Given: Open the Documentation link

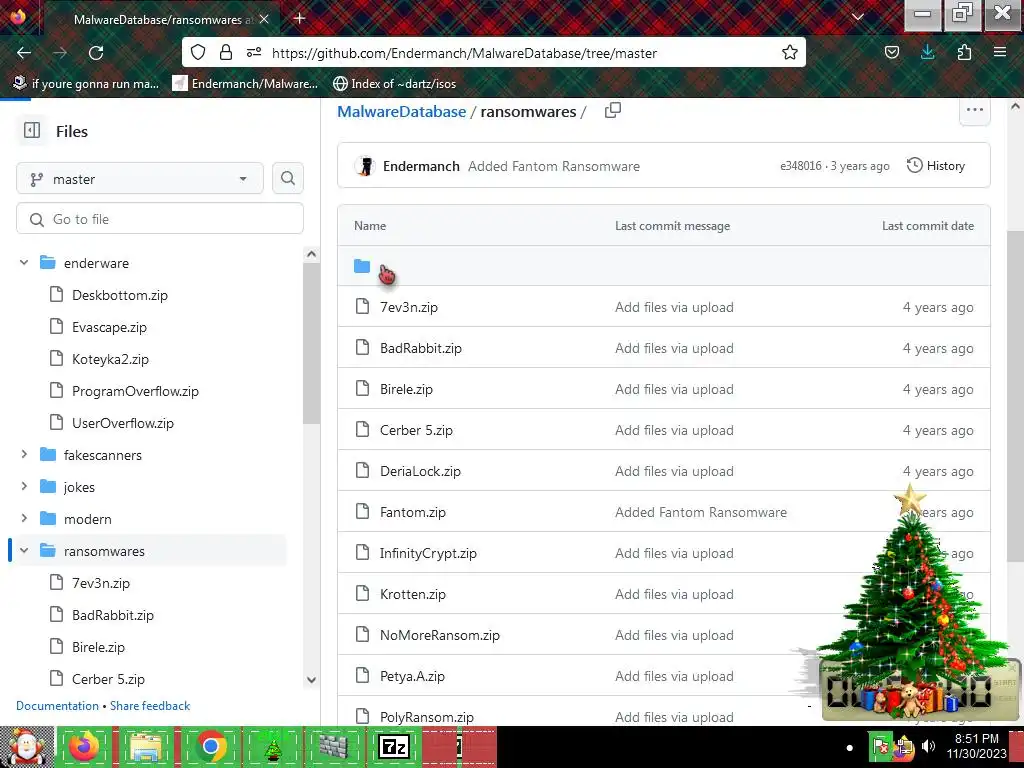Looking at the screenshot, I should click(57, 706).
